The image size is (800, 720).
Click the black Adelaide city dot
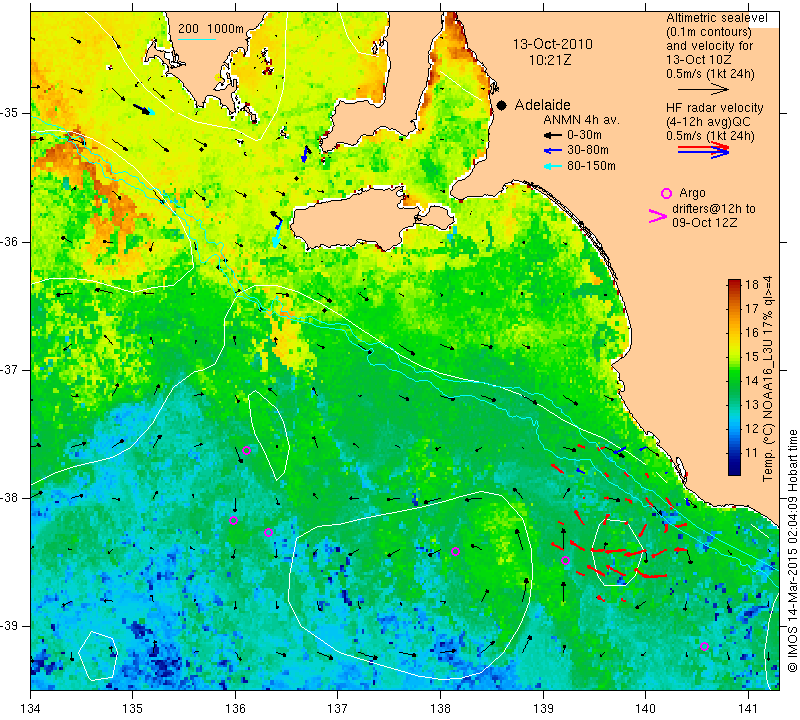[502, 106]
